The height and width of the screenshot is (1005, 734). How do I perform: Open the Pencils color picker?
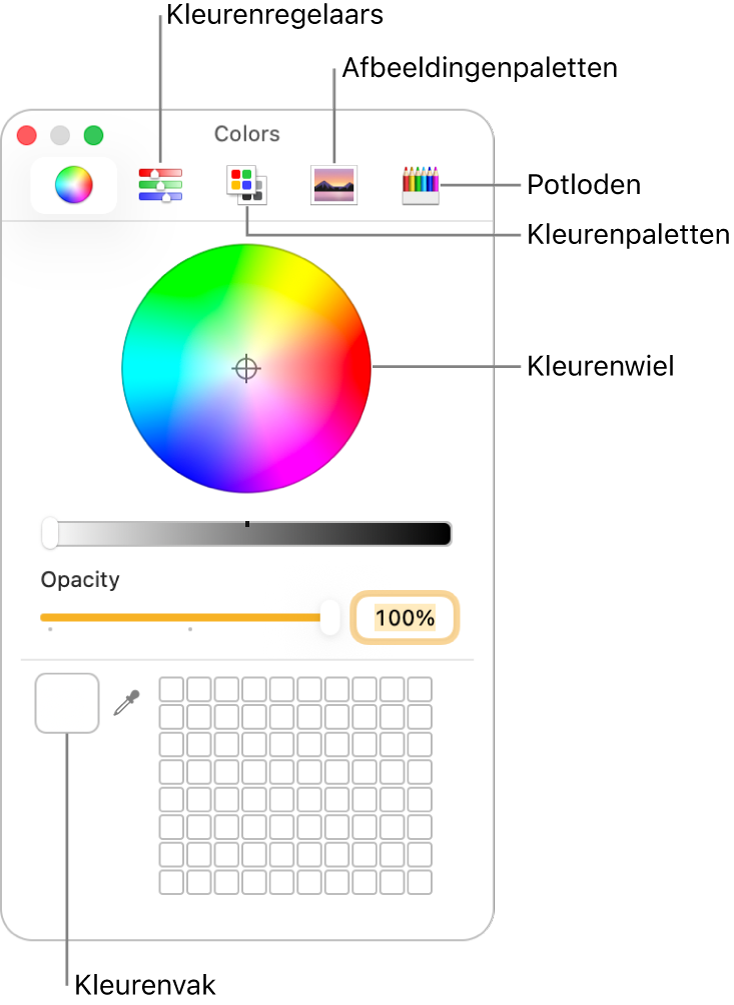pos(420,185)
